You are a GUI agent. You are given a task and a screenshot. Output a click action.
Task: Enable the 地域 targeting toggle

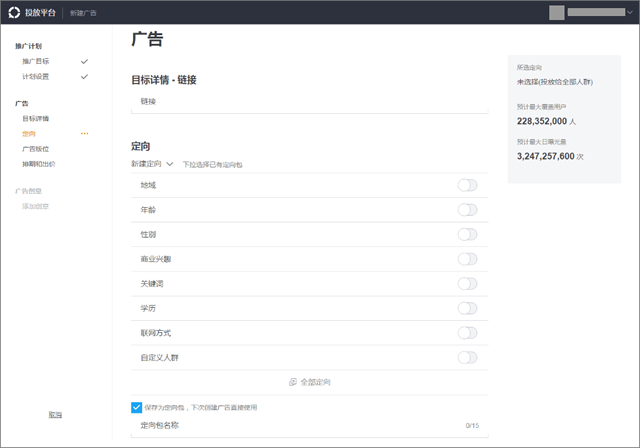[467, 185]
